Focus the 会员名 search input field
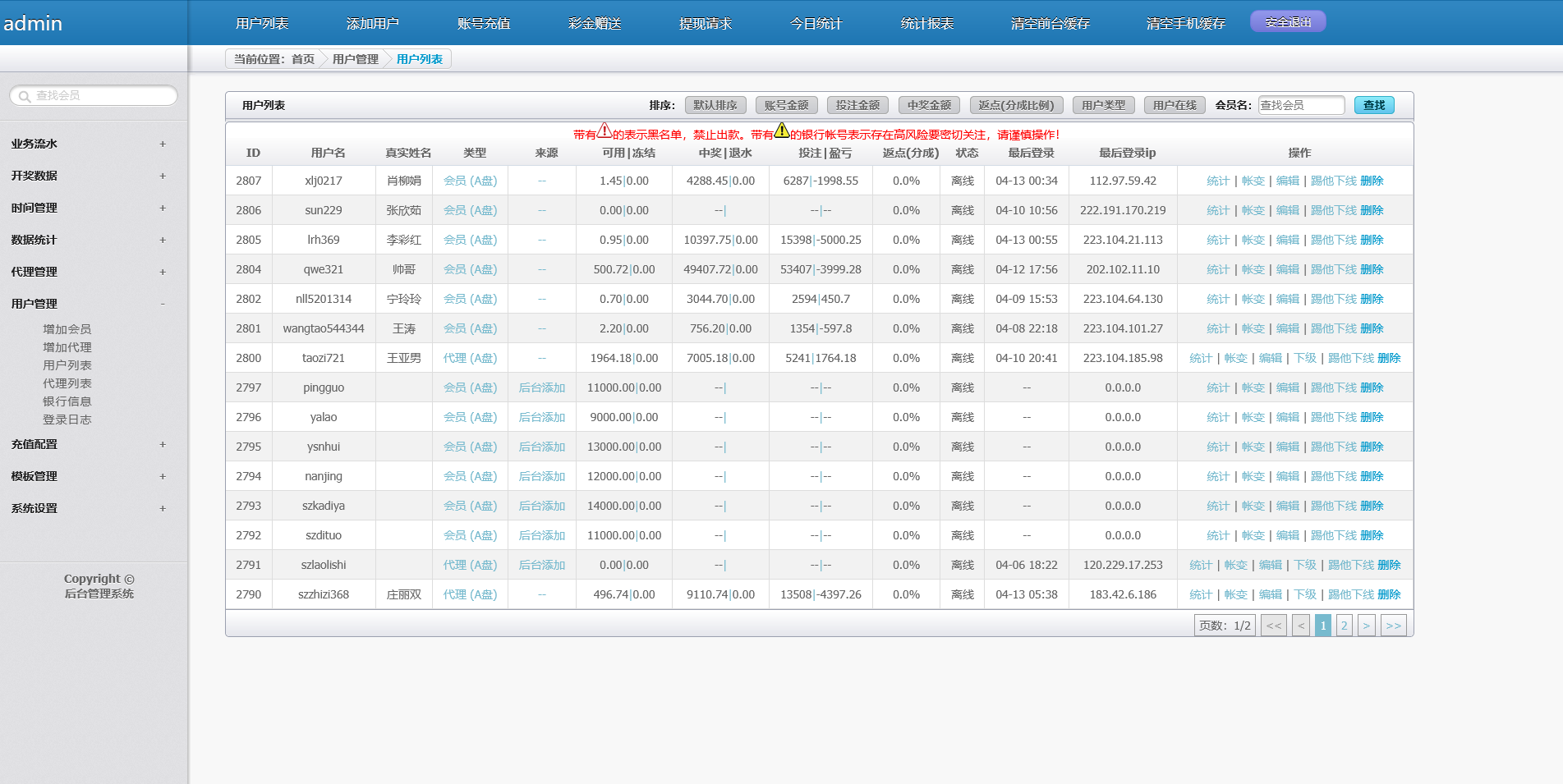The image size is (1563, 784). pyautogui.click(x=1301, y=105)
